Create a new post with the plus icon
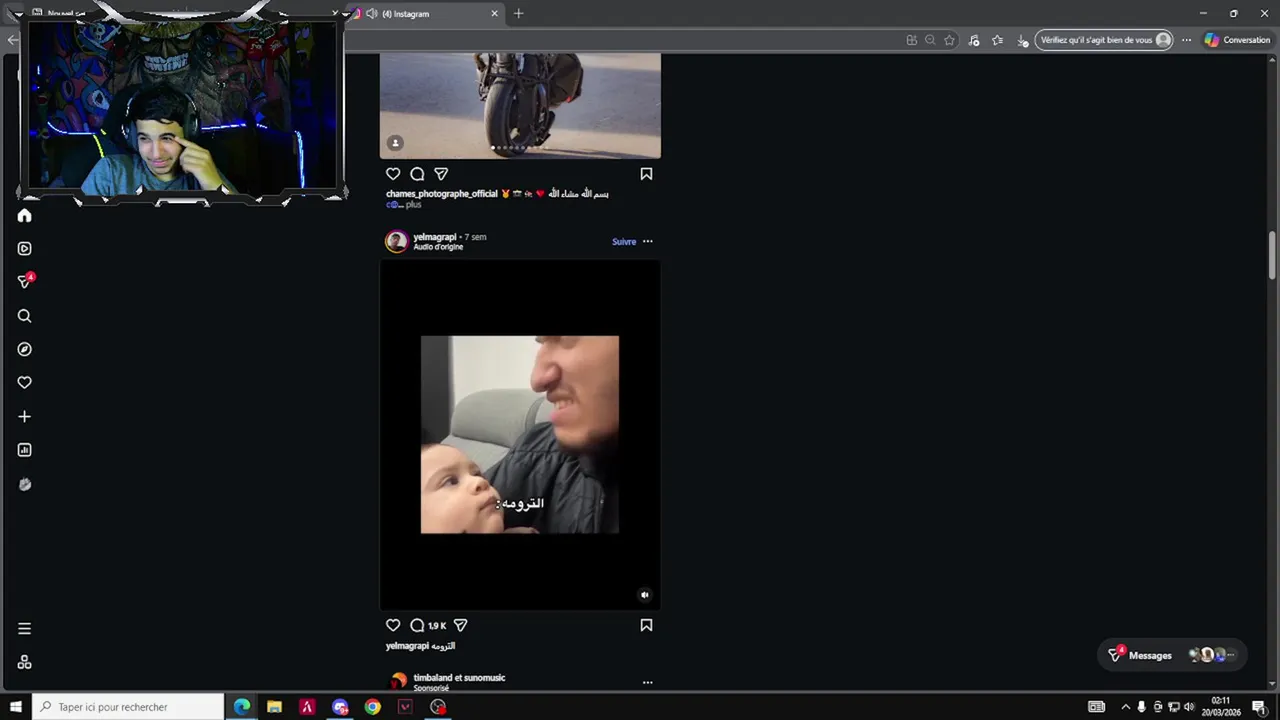 (x=25, y=416)
